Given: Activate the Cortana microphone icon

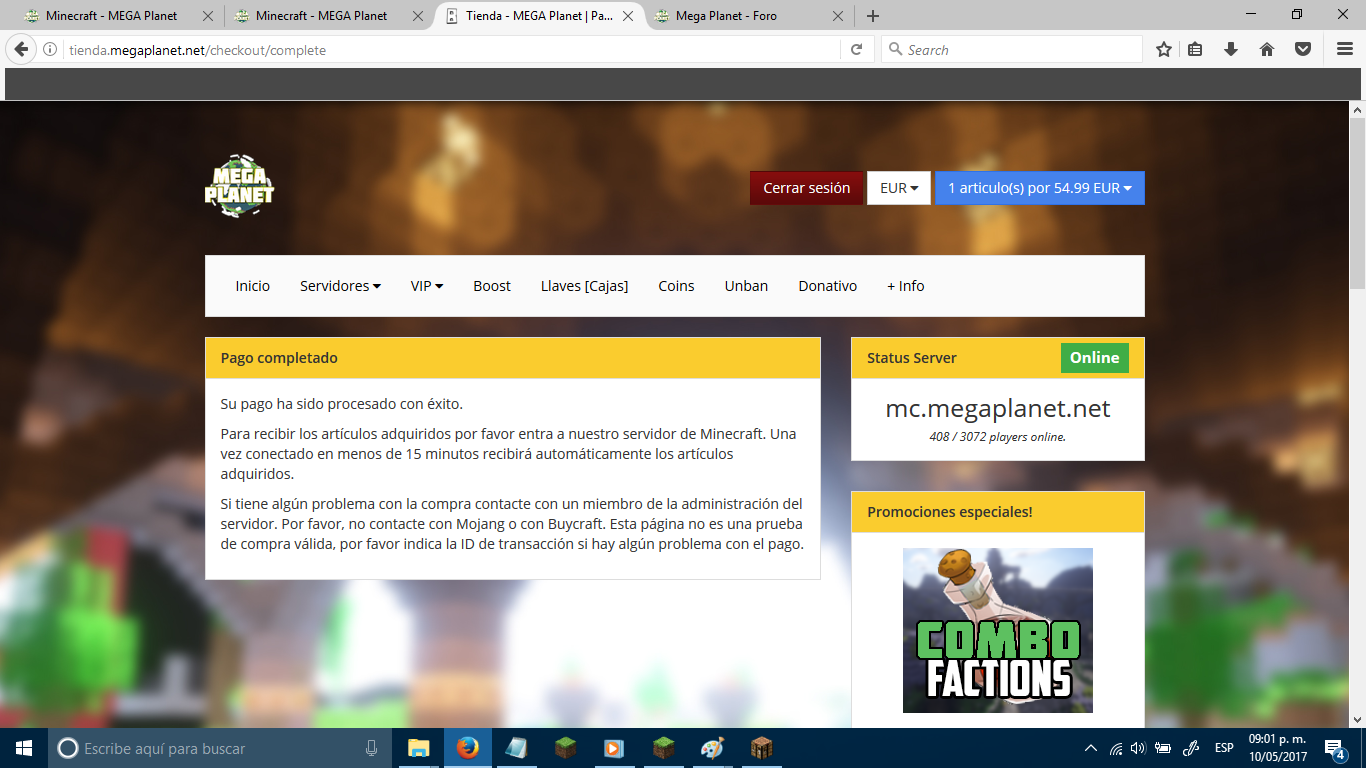Looking at the screenshot, I should pyautogui.click(x=371, y=748).
